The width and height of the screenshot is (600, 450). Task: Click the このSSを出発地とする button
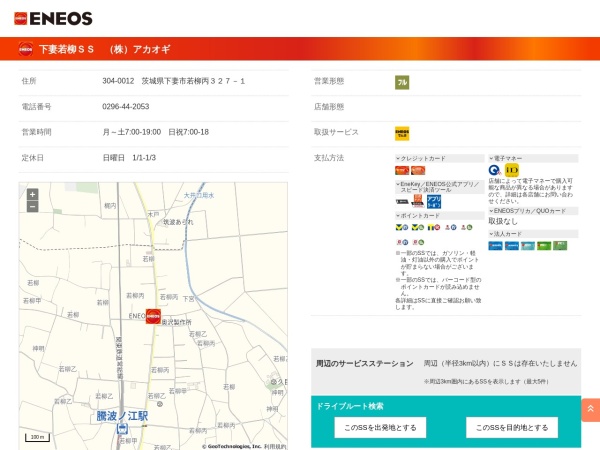click(x=380, y=427)
